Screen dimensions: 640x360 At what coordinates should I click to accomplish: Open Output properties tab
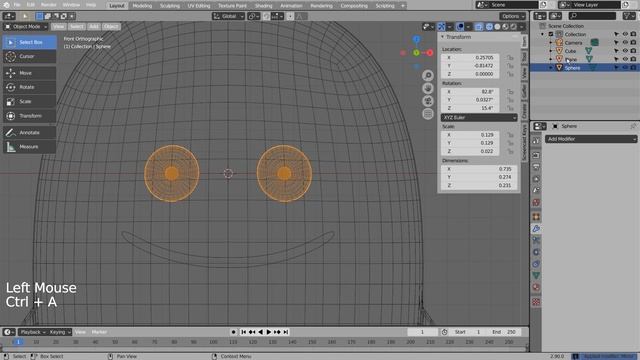coord(536,167)
